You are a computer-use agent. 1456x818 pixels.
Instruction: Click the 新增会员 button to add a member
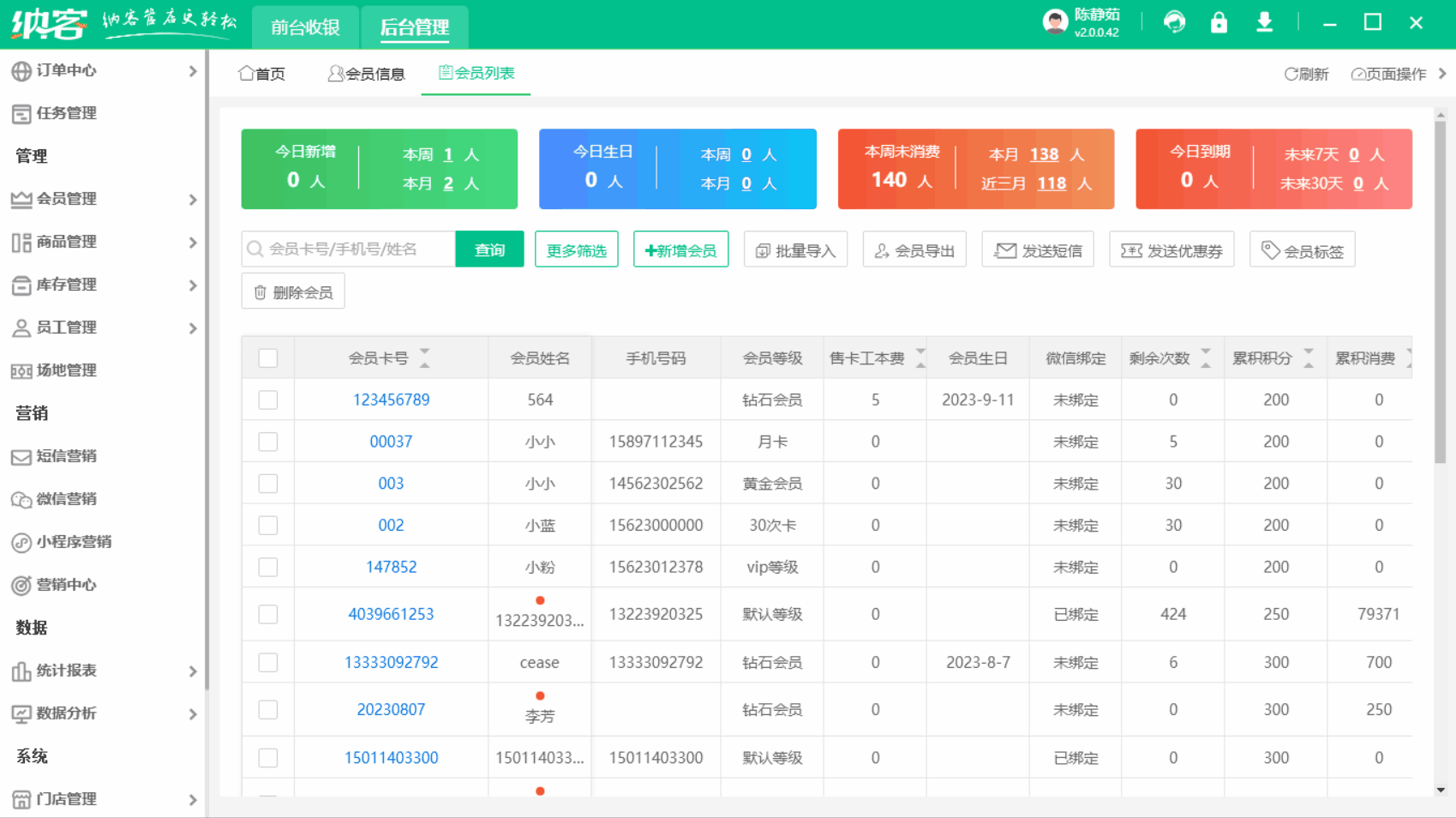(x=680, y=249)
